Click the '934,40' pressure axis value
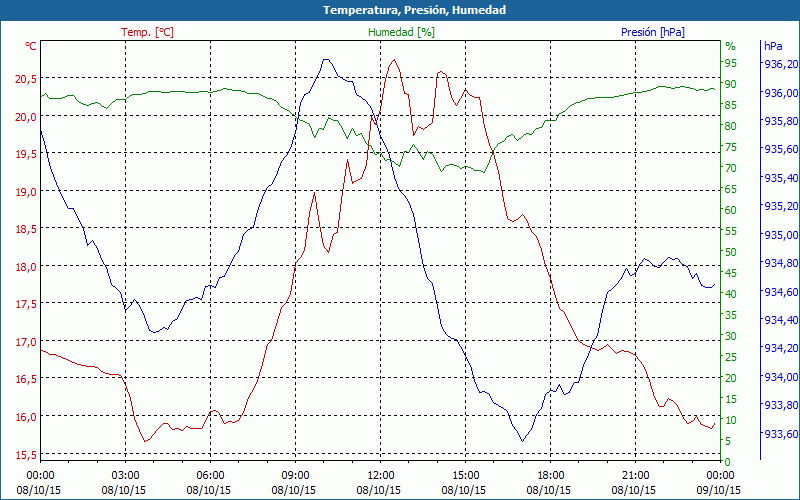800x500 pixels. pos(779,320)
